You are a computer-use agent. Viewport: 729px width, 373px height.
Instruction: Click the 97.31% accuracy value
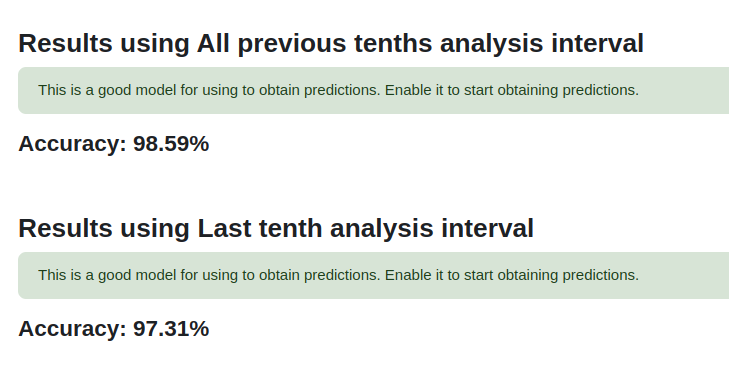[x=171, y=329]
